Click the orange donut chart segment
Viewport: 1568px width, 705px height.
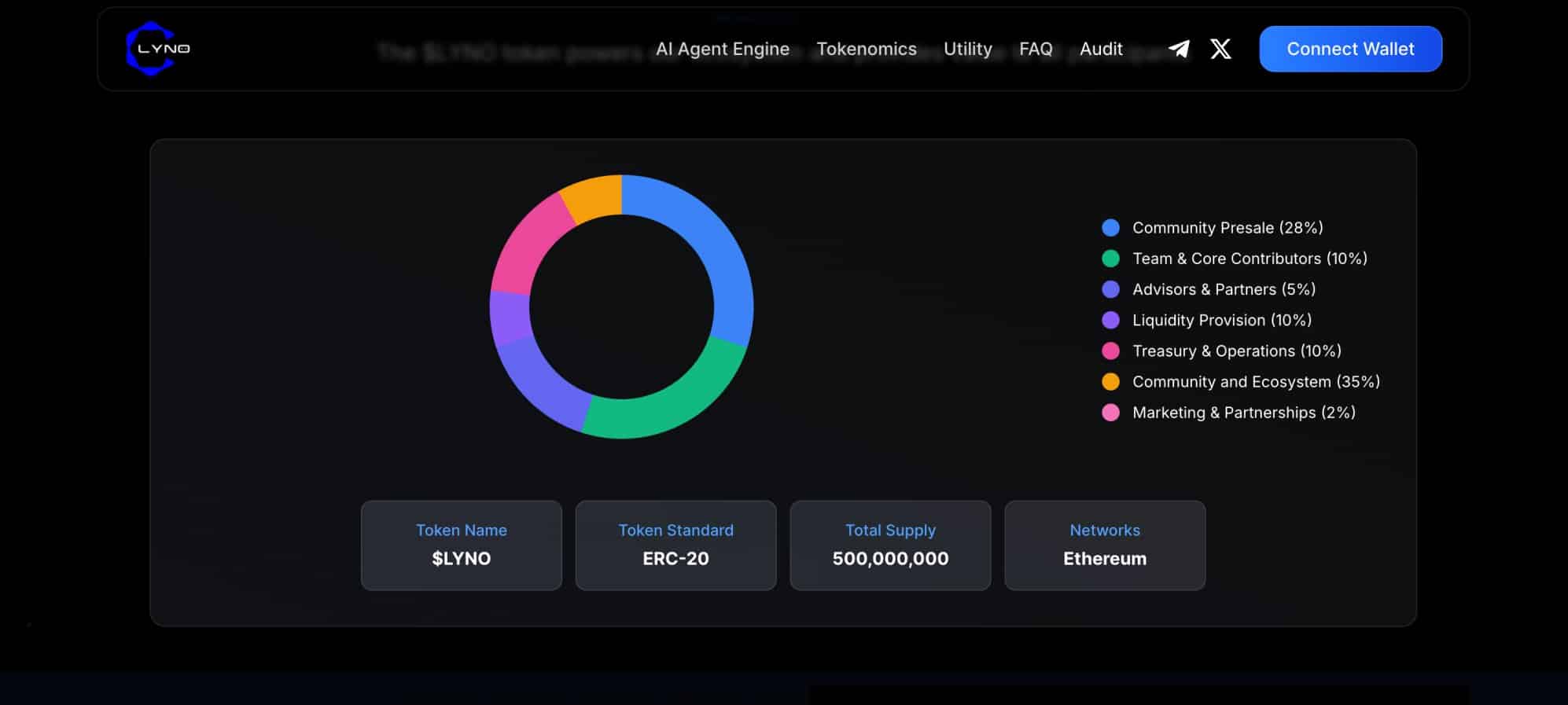[595, 198]
